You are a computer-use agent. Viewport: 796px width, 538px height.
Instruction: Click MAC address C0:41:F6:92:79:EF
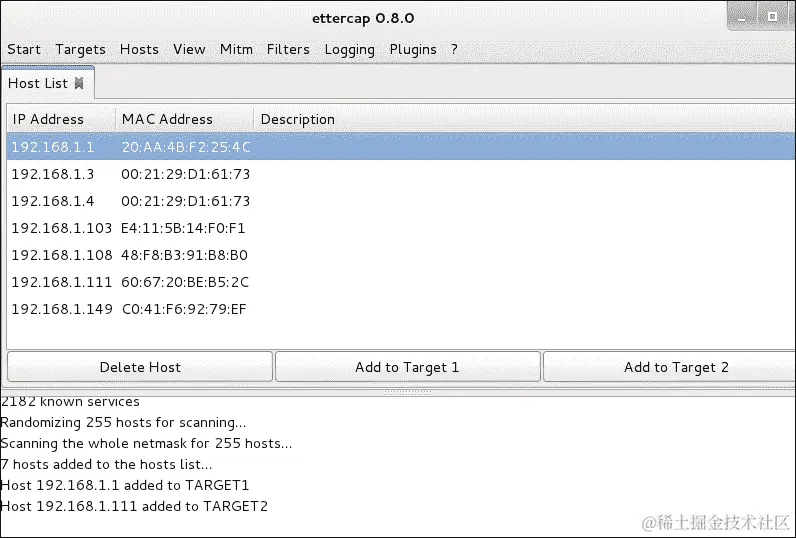pyautogui.click(x=184, y=309)
